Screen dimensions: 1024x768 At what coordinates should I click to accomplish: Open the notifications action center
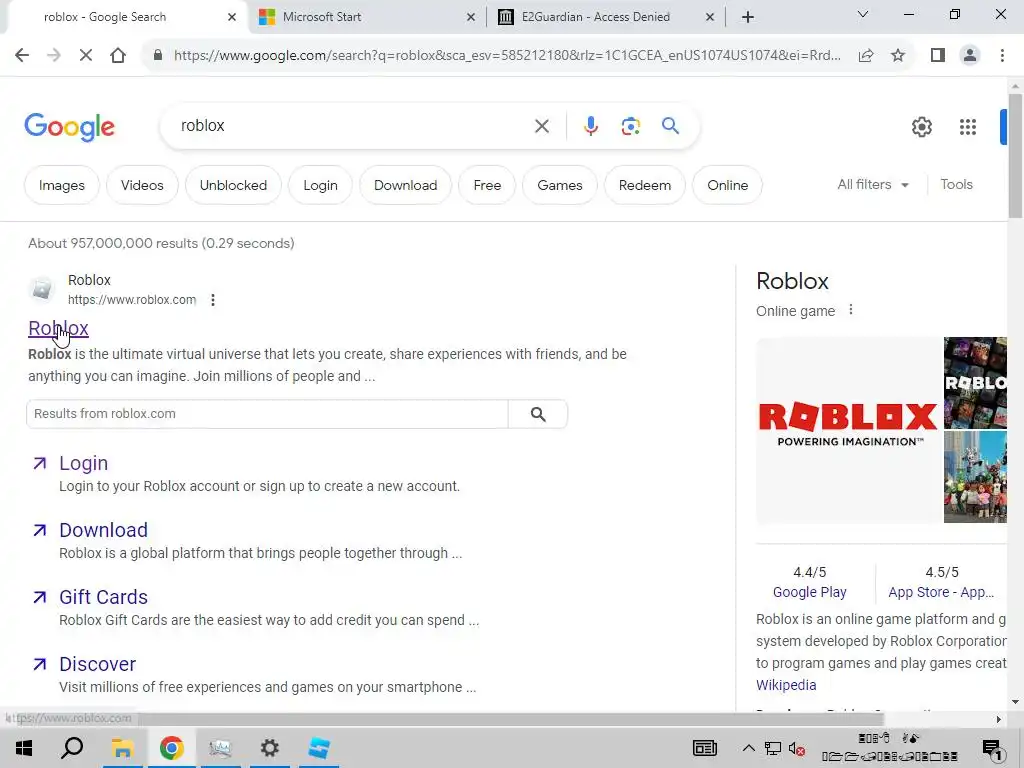(993, 749)
